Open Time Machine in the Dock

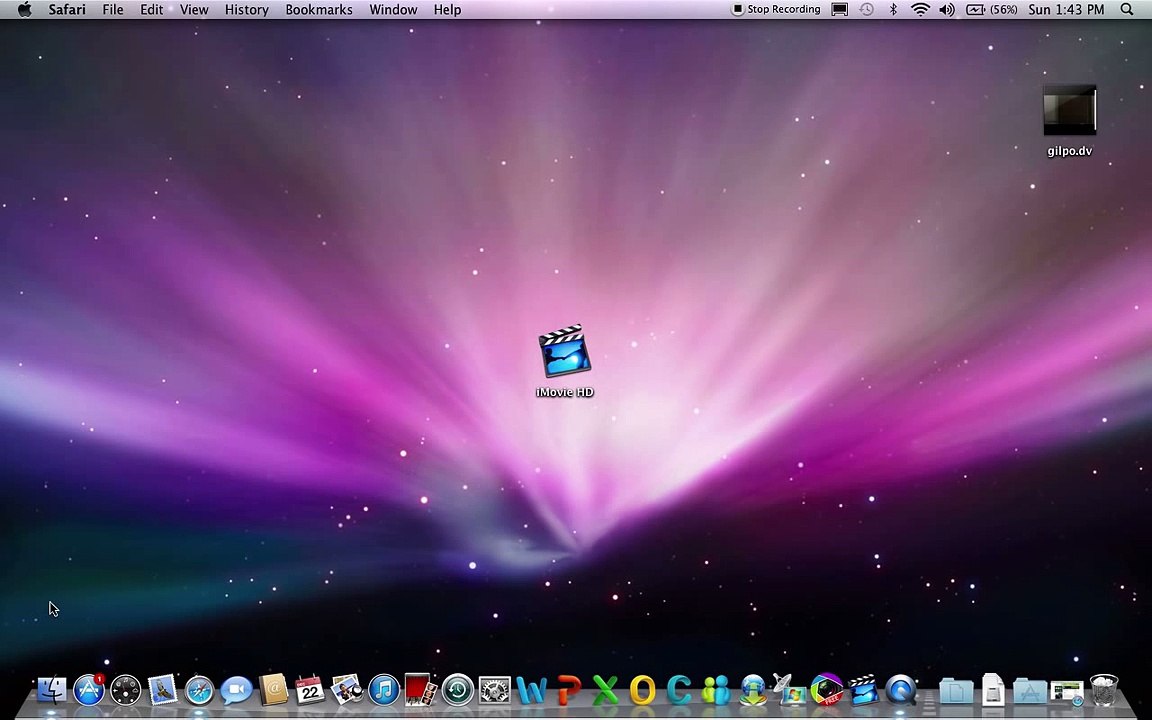coord(458,691)
